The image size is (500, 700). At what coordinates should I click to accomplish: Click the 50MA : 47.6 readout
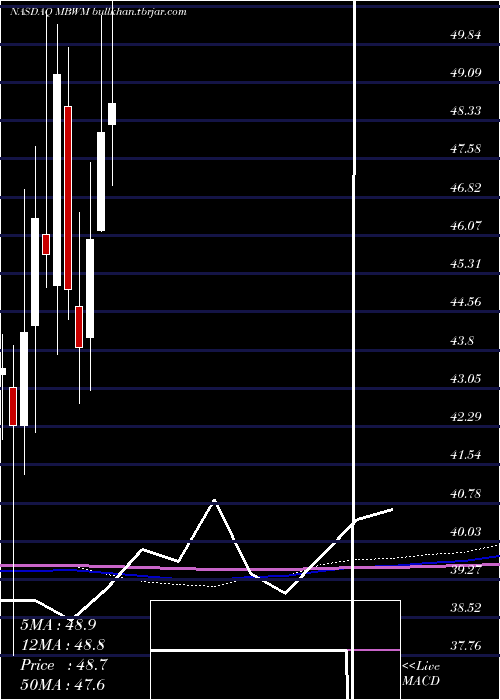pos(63,685)
